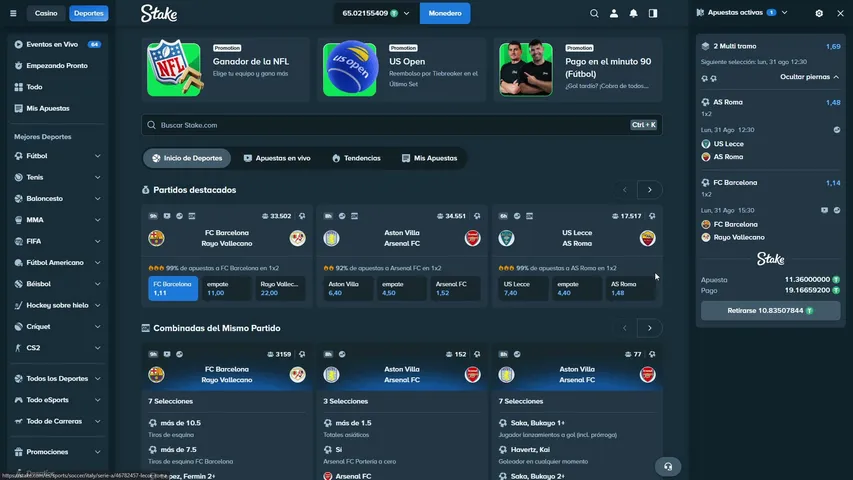The height and width of the screenshot is (480, 853).
Task: Go to next Combinadas del Mismo Partido
Action: [x=650, y=328]
